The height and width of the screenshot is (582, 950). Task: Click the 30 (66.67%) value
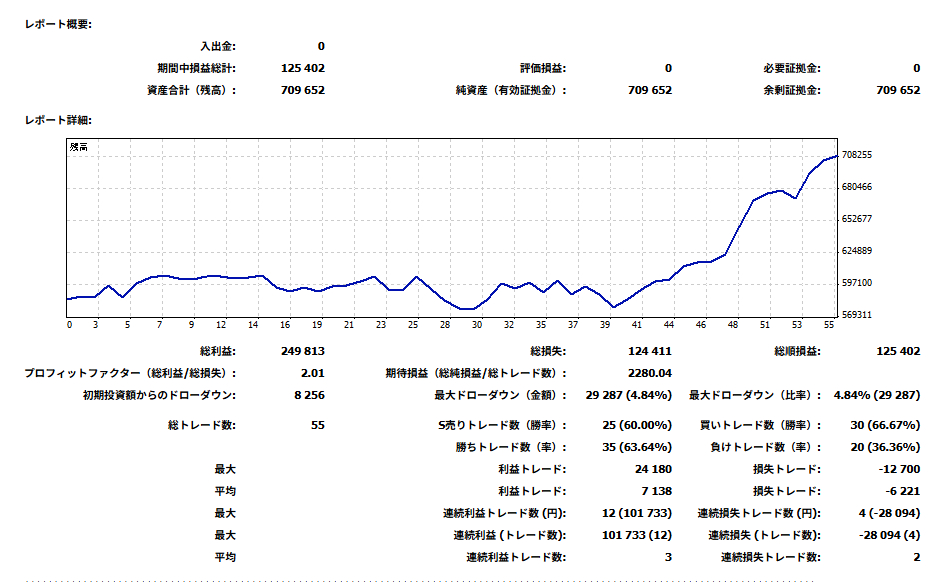click(x=885, y=426)
